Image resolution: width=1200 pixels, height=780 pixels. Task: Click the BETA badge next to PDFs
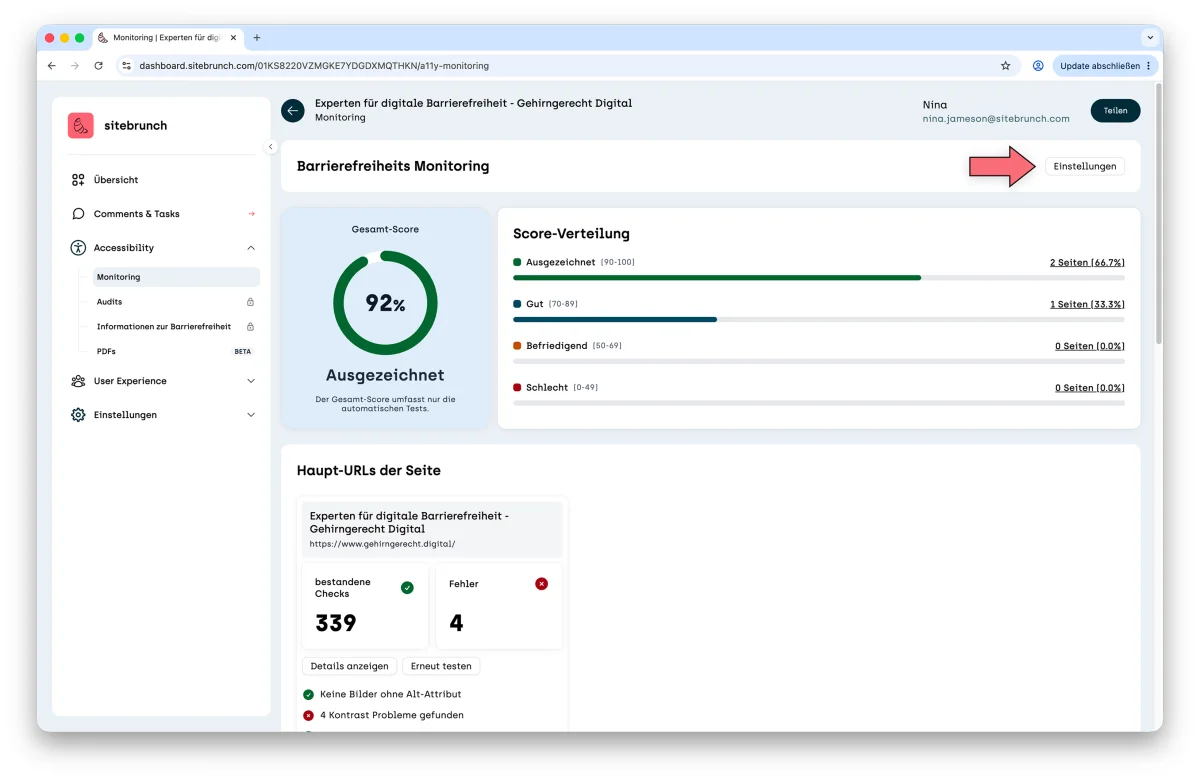click(x=243, y=352)
